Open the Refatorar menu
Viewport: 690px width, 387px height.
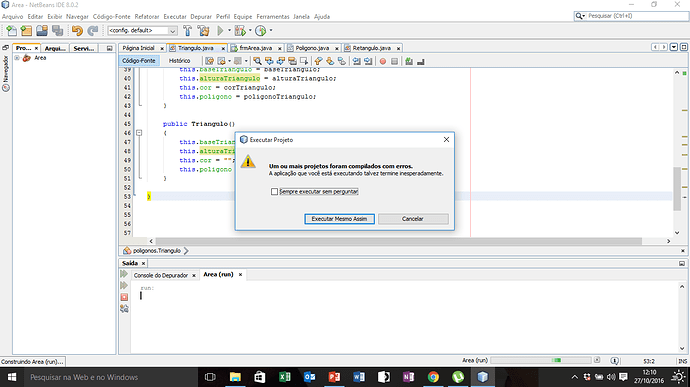click(147, 17)
